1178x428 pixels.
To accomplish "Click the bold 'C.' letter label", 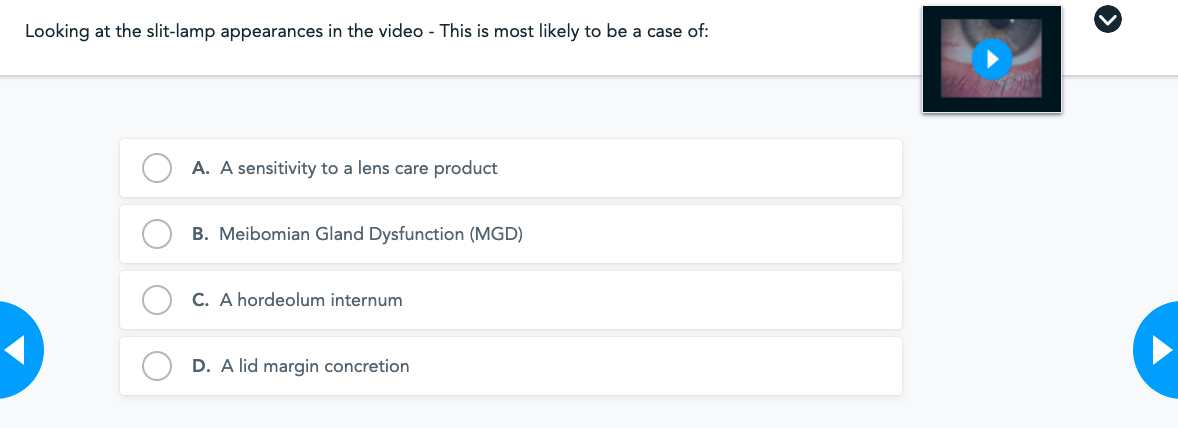I will pos(200,300).
